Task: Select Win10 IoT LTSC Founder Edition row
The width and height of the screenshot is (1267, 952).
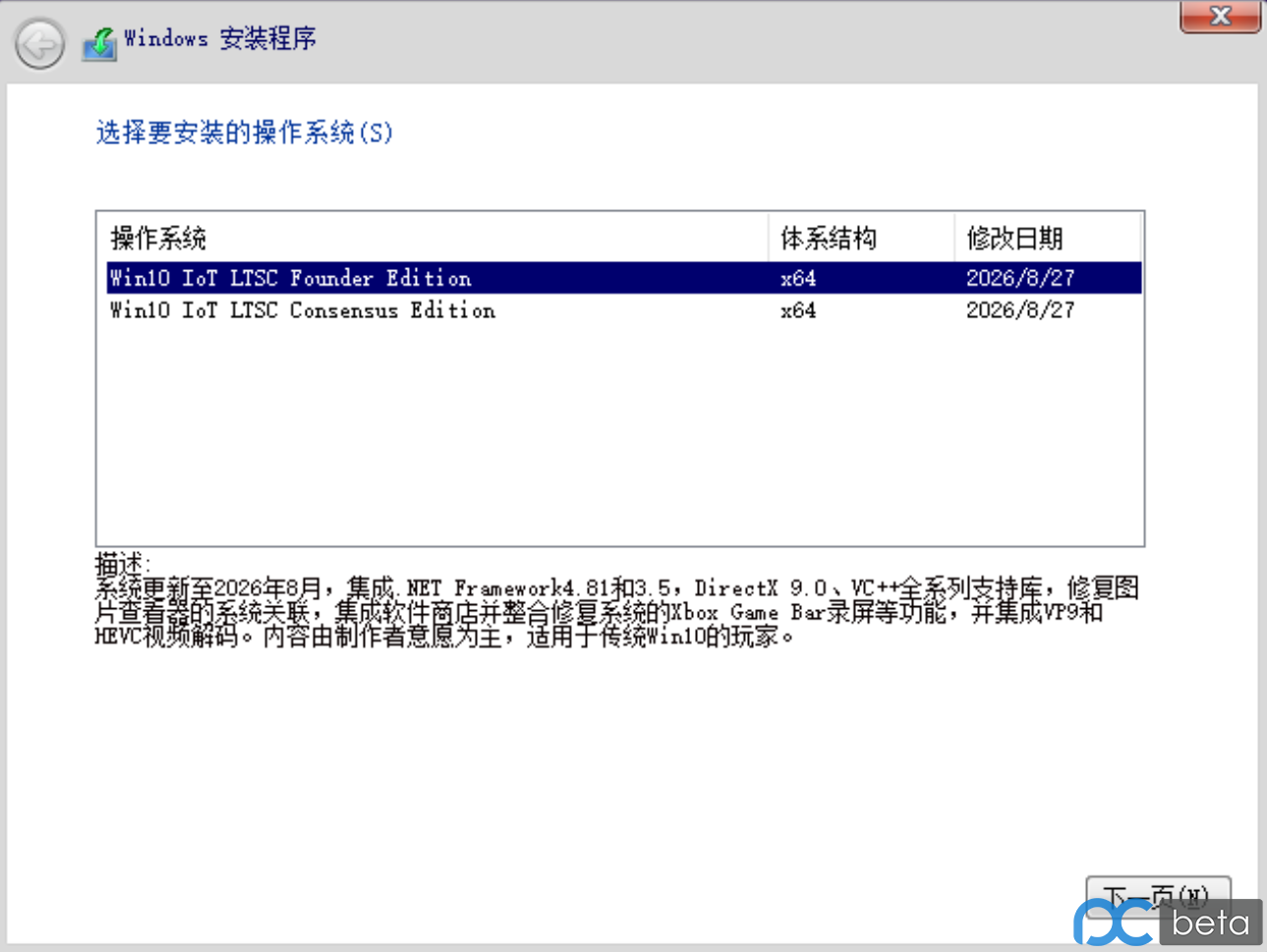Action: click(624, 278)
